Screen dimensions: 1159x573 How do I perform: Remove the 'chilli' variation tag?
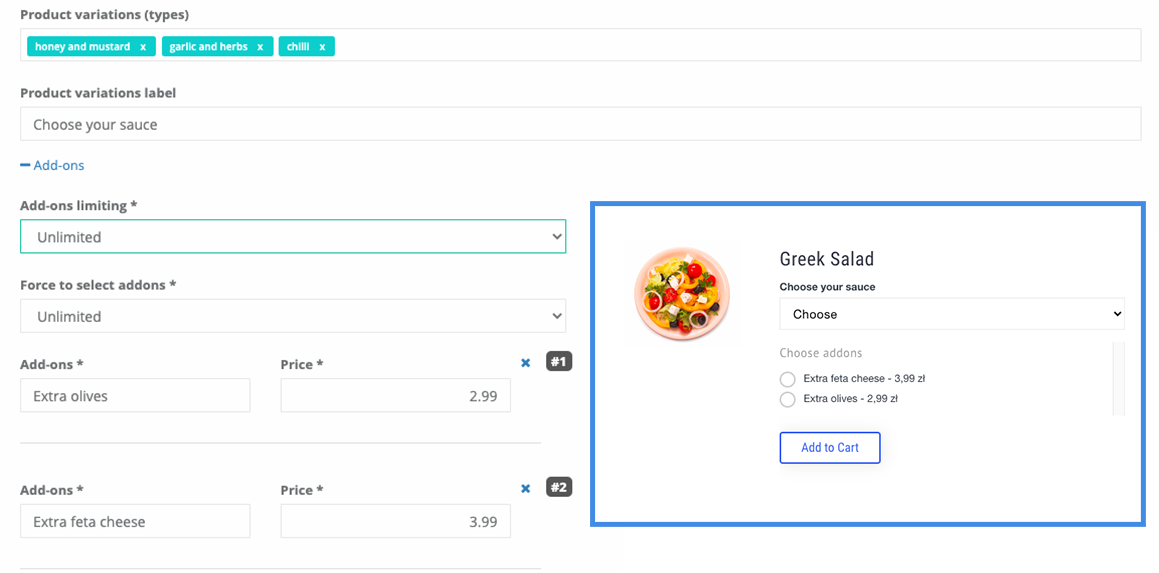pyautogui.click(x=322, y=47)
